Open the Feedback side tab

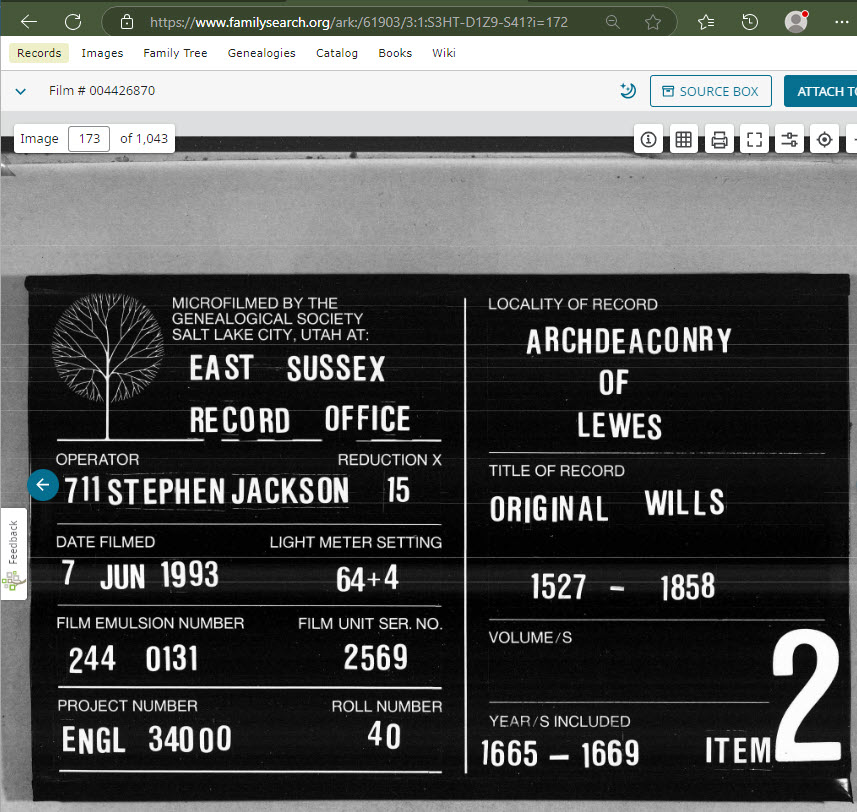coord(13,554)
